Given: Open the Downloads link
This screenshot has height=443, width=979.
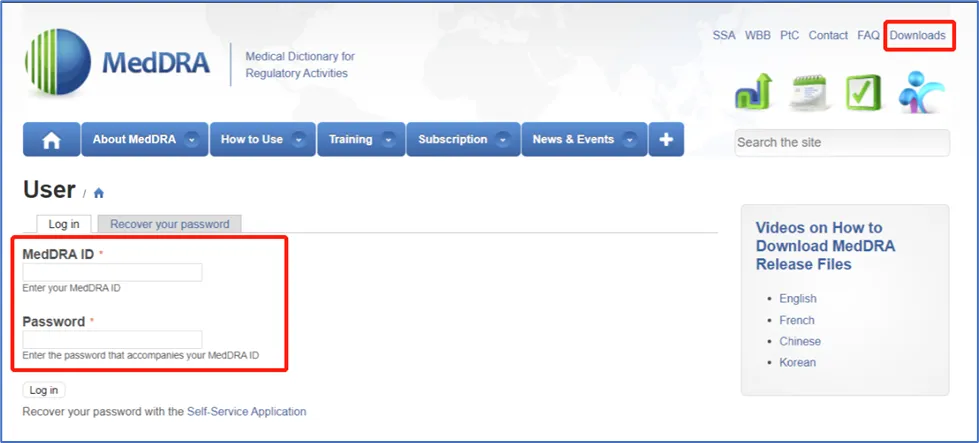Looking at the screenshot, I should click(x=918, y=36).
